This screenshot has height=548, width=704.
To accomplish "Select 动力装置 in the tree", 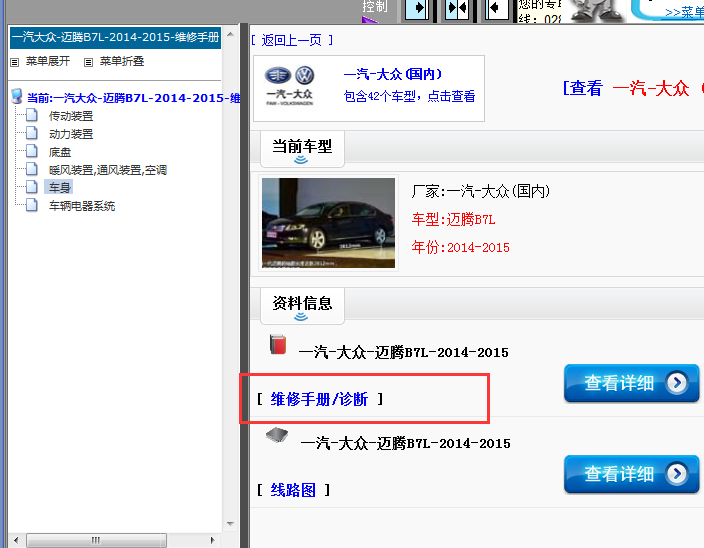I will coord(71,134).
